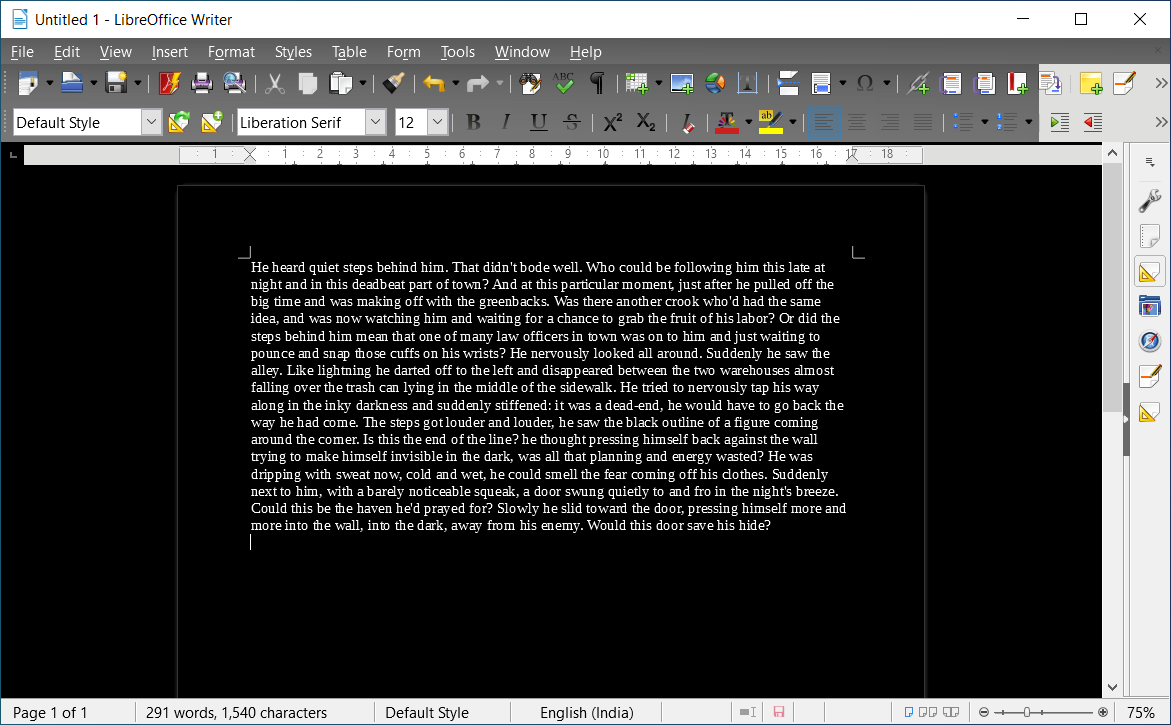
Task: Export directly as PDF
Action: coord(170,83)
